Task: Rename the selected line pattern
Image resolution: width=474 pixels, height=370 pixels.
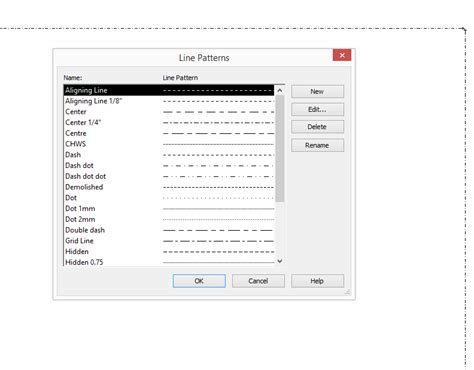Action: (x=317, y=145)
